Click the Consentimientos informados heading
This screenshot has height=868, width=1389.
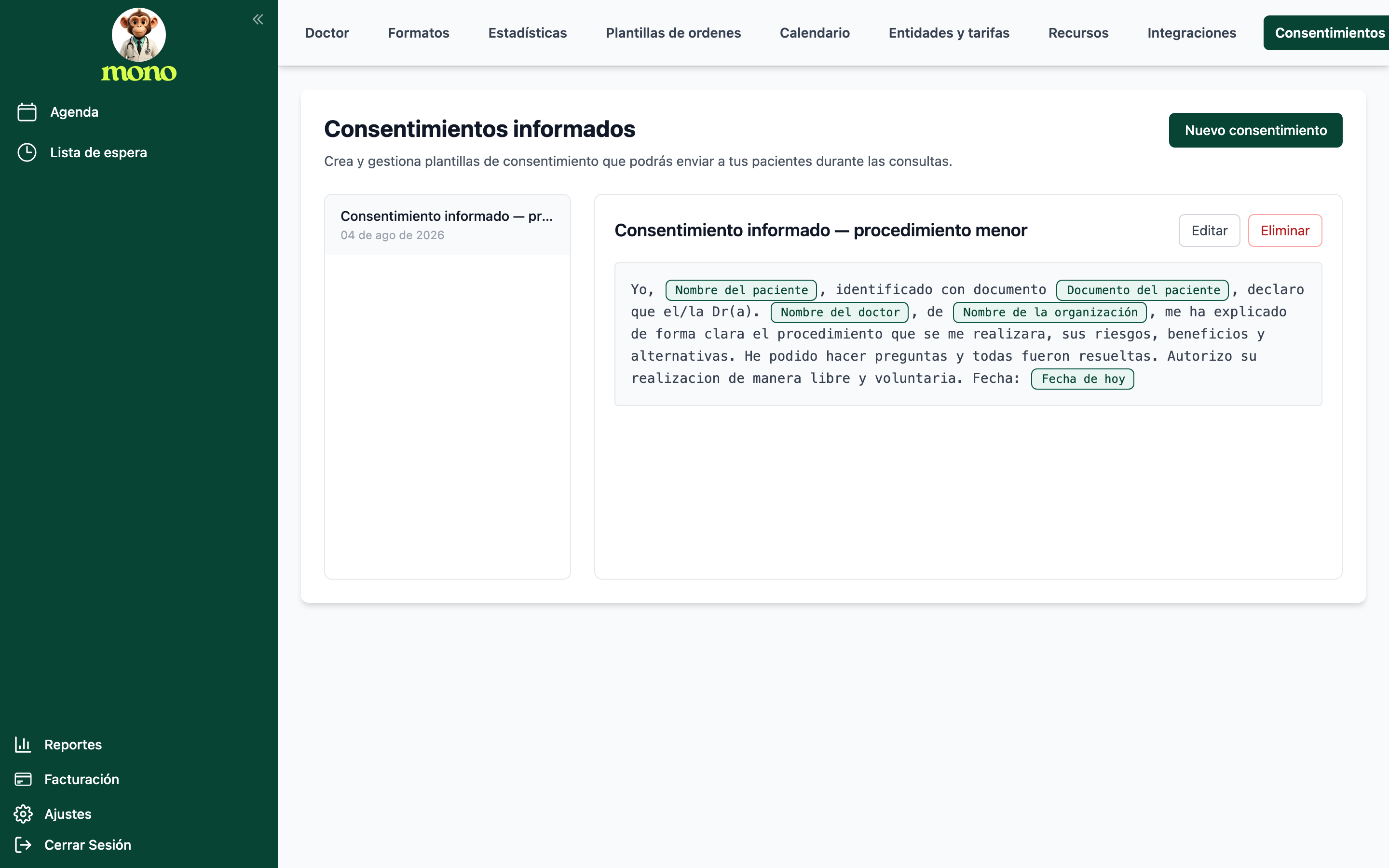coord(479,129)
